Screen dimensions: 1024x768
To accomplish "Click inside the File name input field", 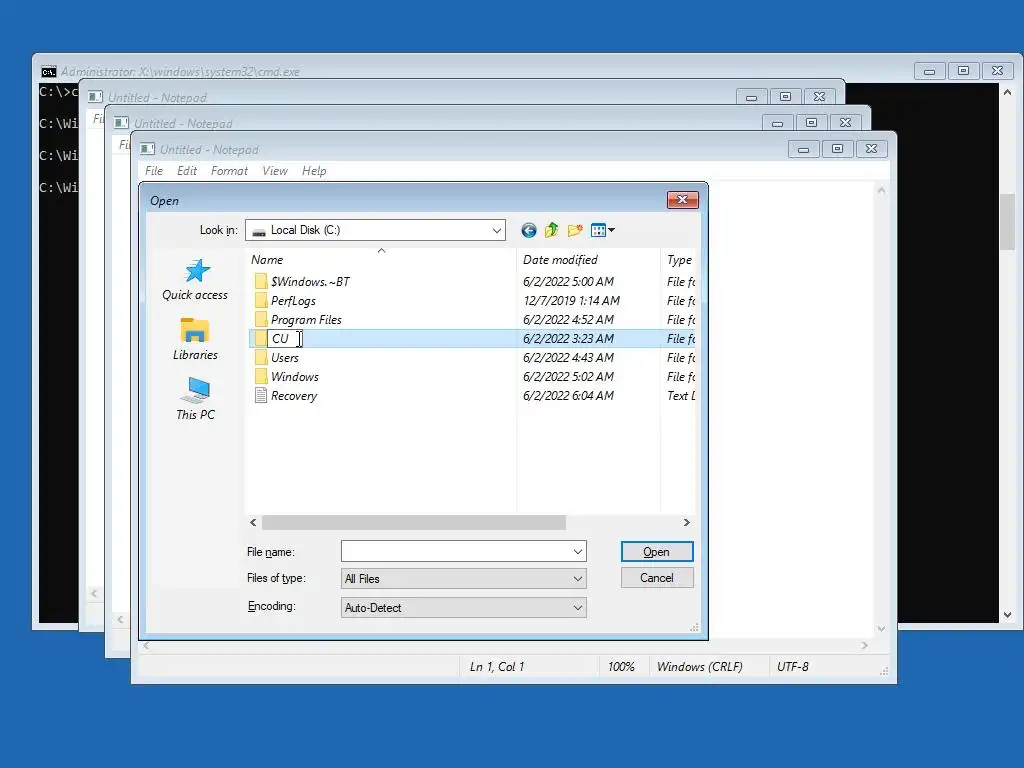I will (456, 552).
